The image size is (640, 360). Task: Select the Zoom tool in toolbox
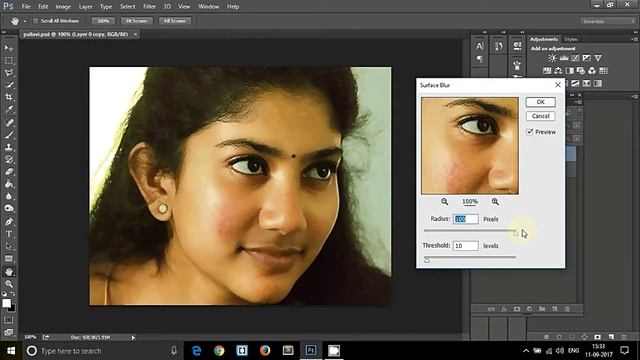click(9, 284)
